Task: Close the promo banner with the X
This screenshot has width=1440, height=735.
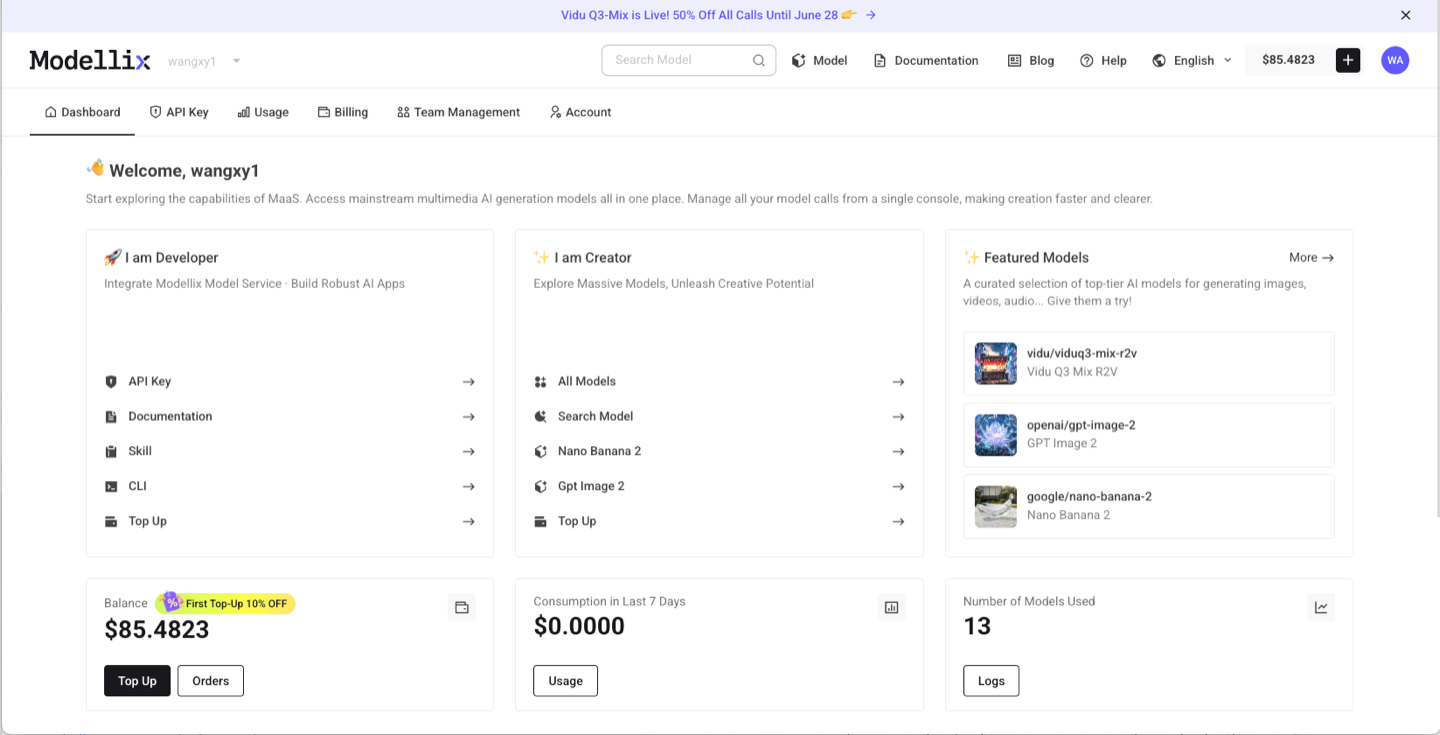Action: (1405, 15)
